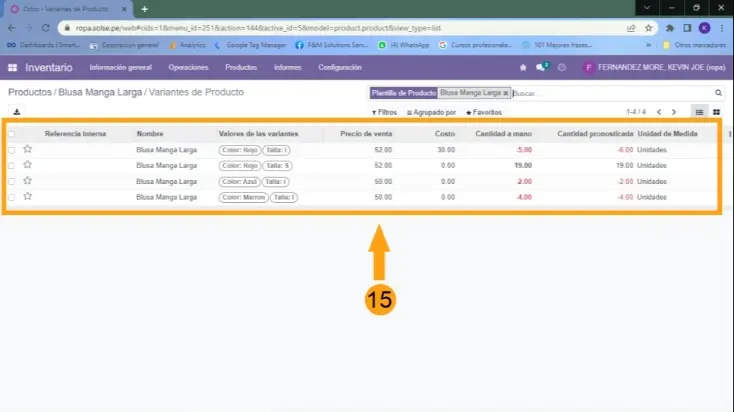Image resolution: width=734 pixels, height=412 pixels.
Task: Mark the first Blusa Manga Larga row as favorite
Action: click(28, 149)
